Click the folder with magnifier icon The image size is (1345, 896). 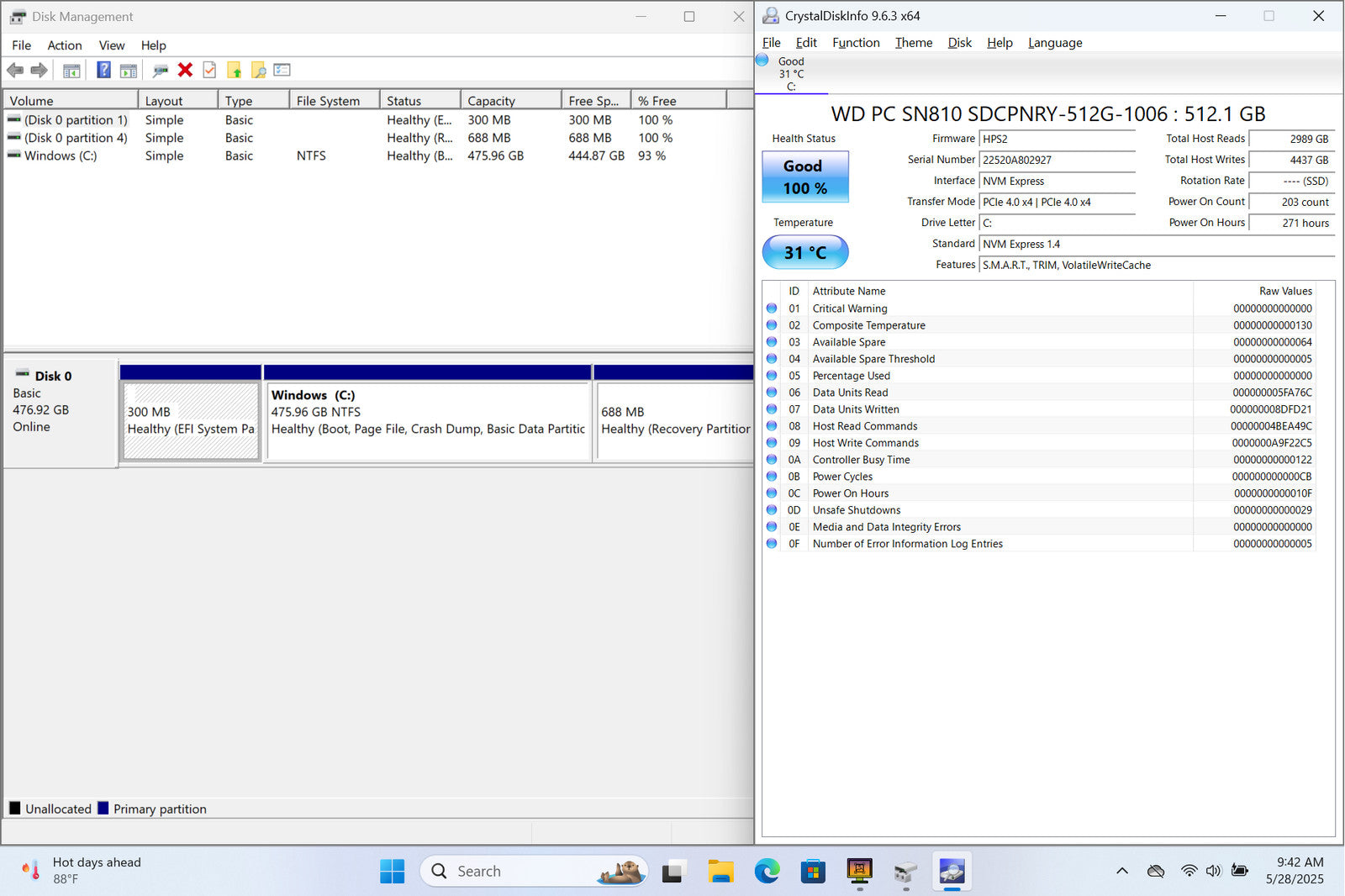[x=258, y=71]
